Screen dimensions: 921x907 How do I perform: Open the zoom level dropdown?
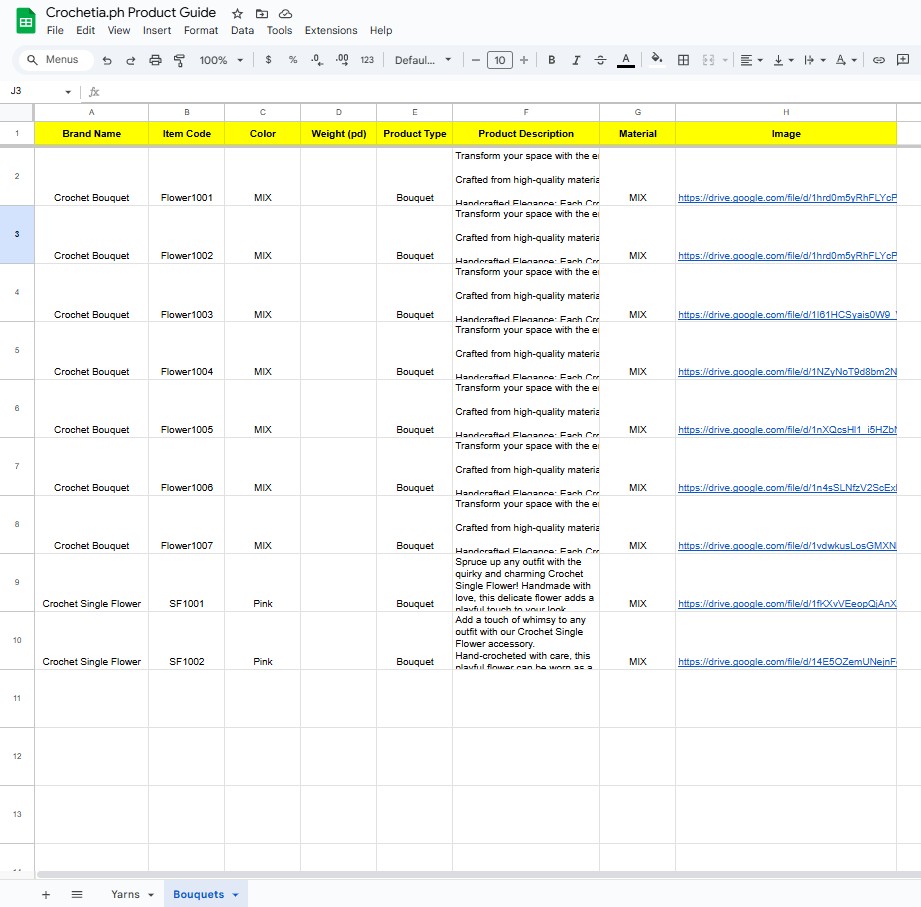pyautogui.click(x=221, y=60)
